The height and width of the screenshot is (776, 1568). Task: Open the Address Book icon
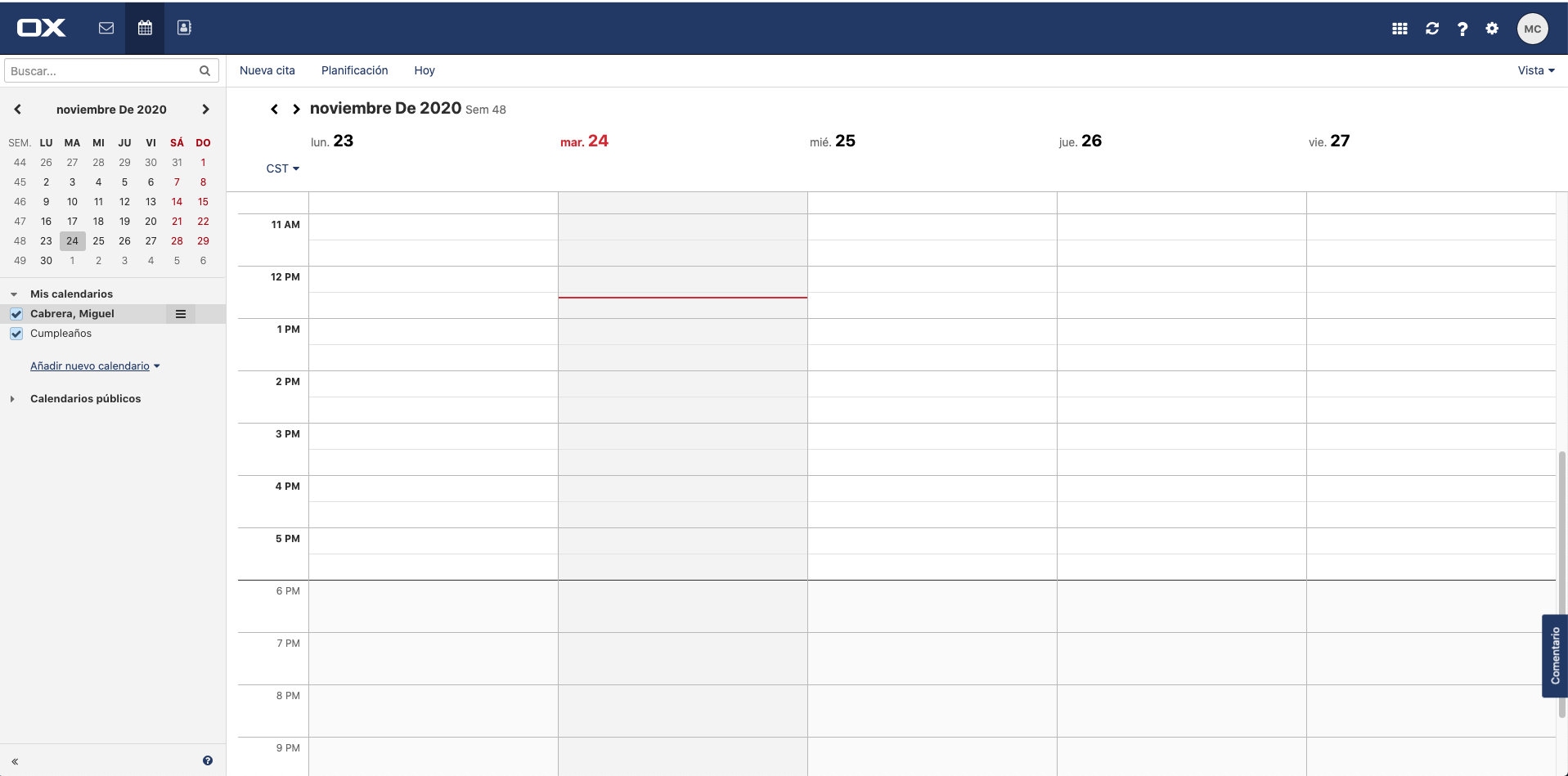(x=184, y=28)
